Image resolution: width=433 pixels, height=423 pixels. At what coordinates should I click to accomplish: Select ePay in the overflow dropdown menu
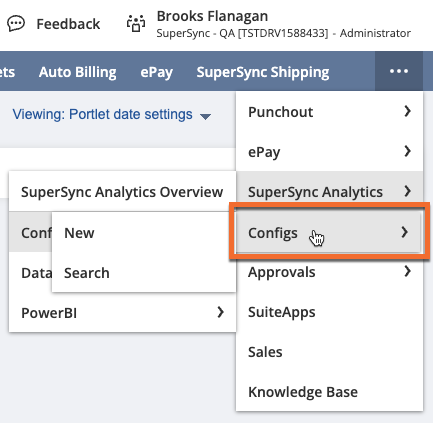point(329,152)
